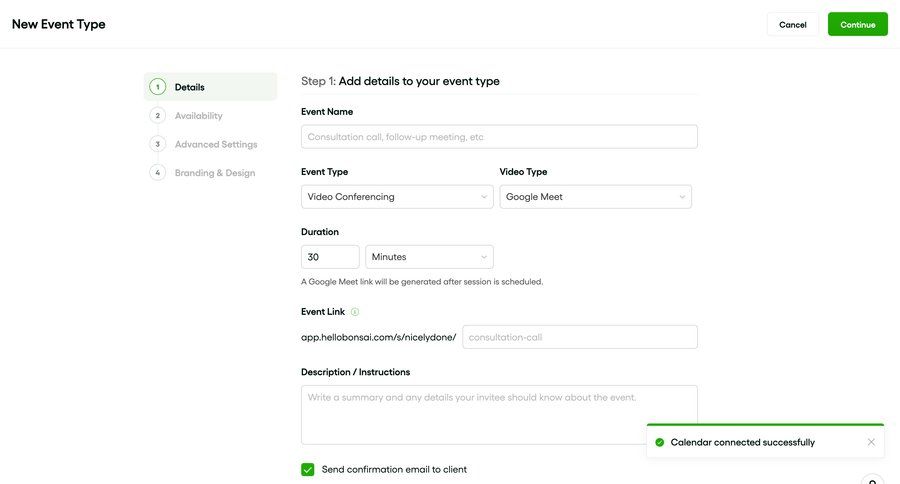
Task: Click the Event Link label text
Action: pos(323,312)
